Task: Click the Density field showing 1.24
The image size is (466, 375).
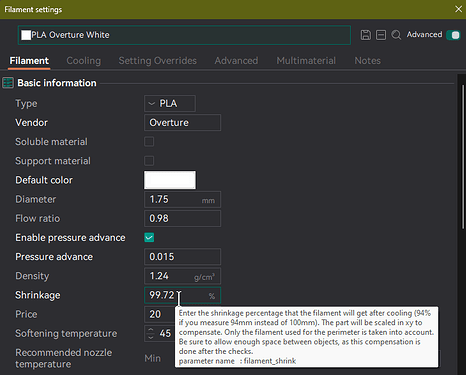Action: [x=182, y=276]
